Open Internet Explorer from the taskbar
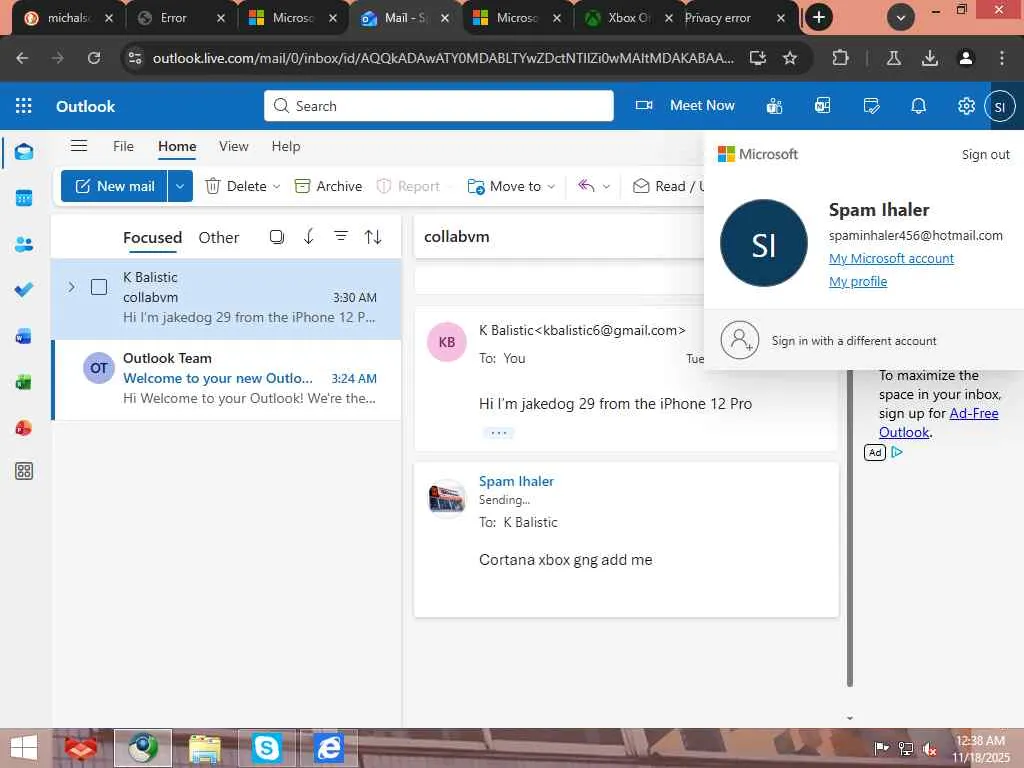The image size is (1024, 768). click(328, 748)
